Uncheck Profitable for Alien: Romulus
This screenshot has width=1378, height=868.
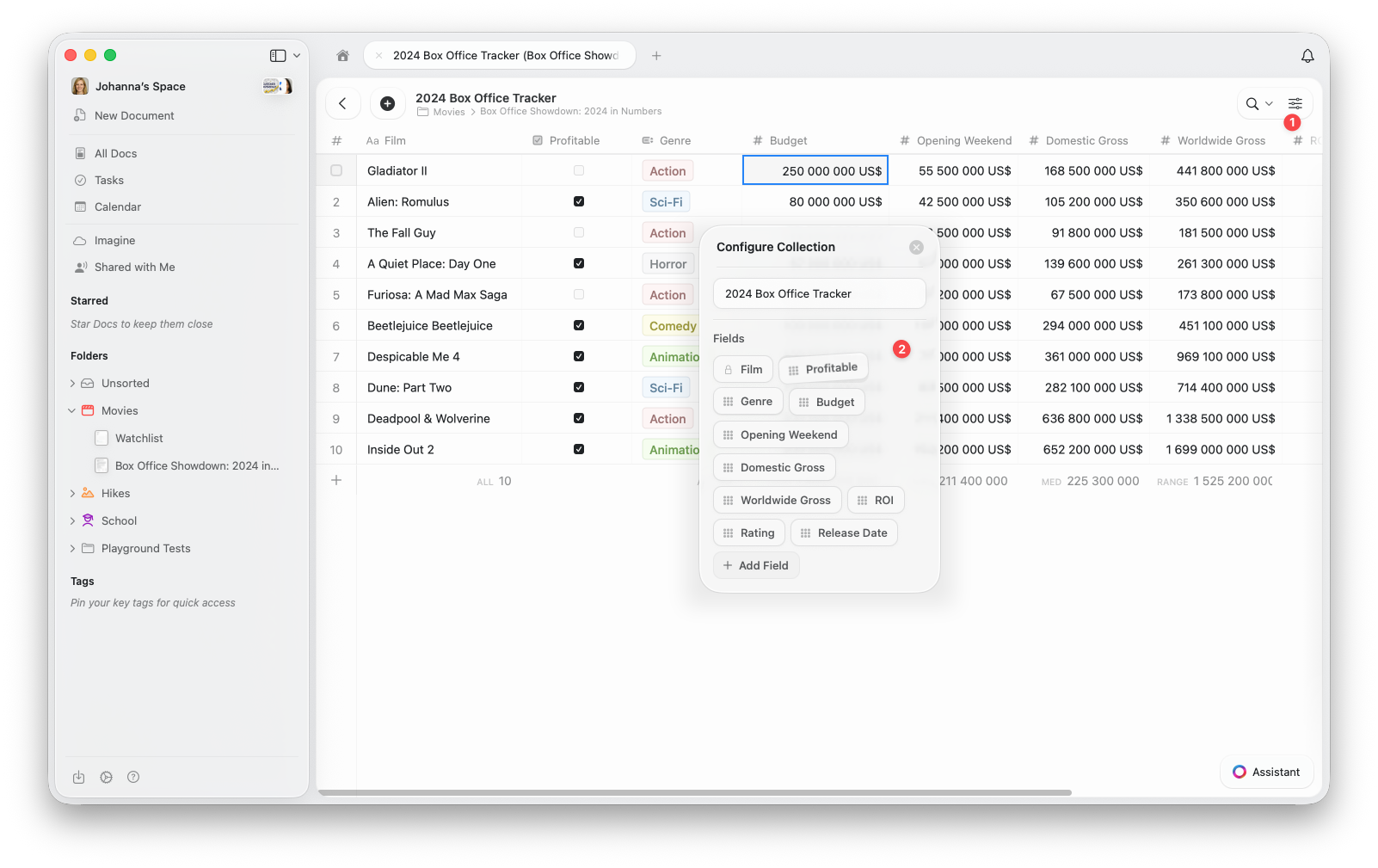point(579,201)
